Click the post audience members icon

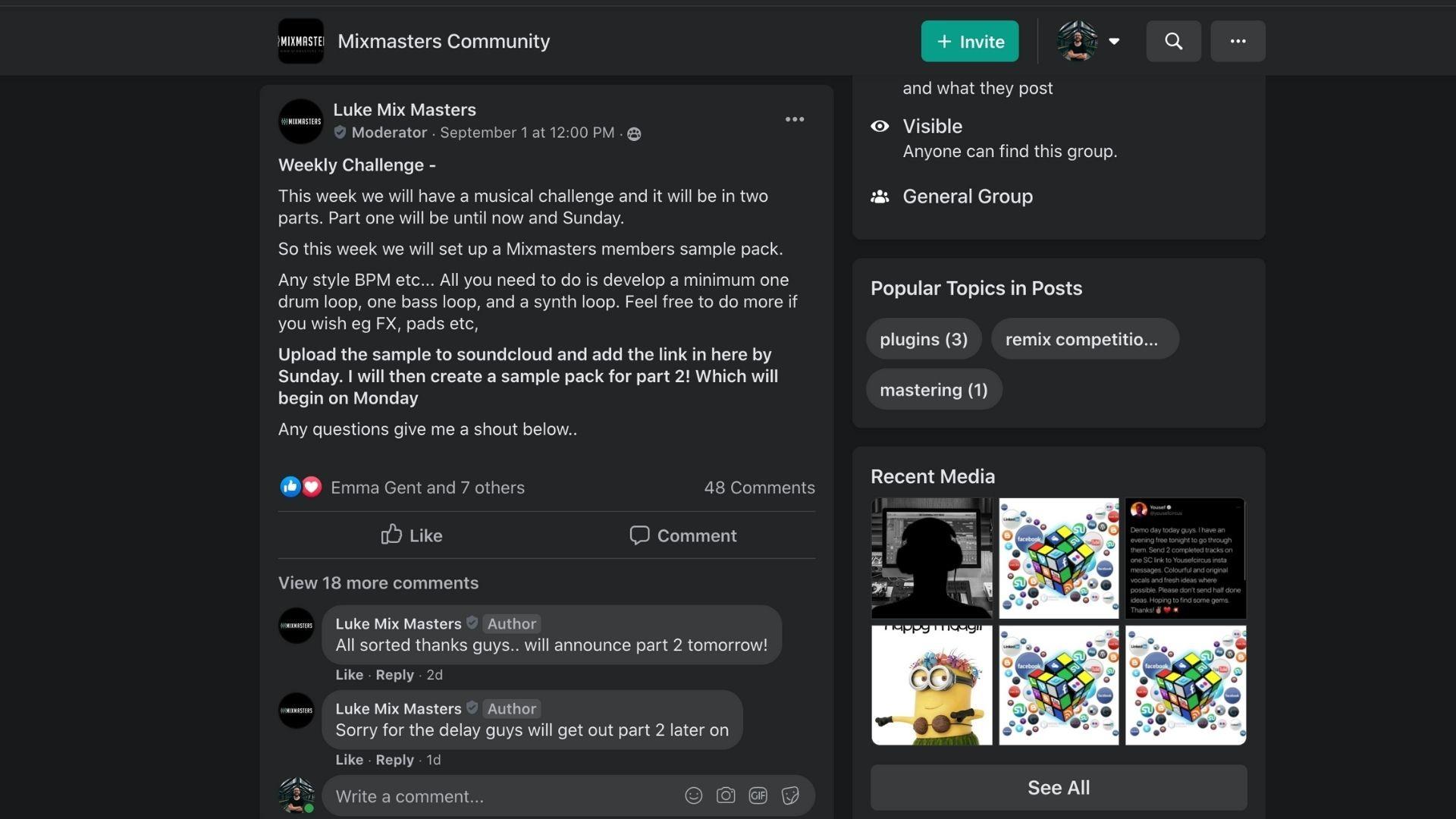tap(634, 133)
